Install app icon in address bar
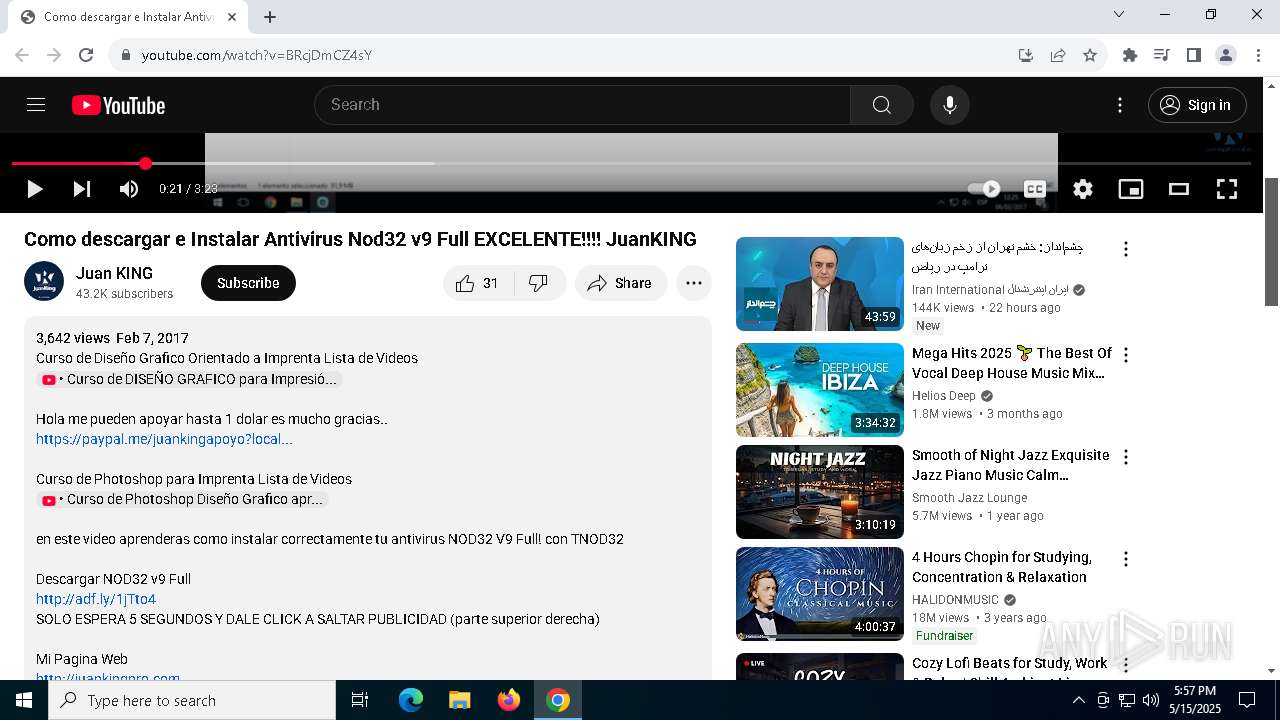 tap(1025, 55)
